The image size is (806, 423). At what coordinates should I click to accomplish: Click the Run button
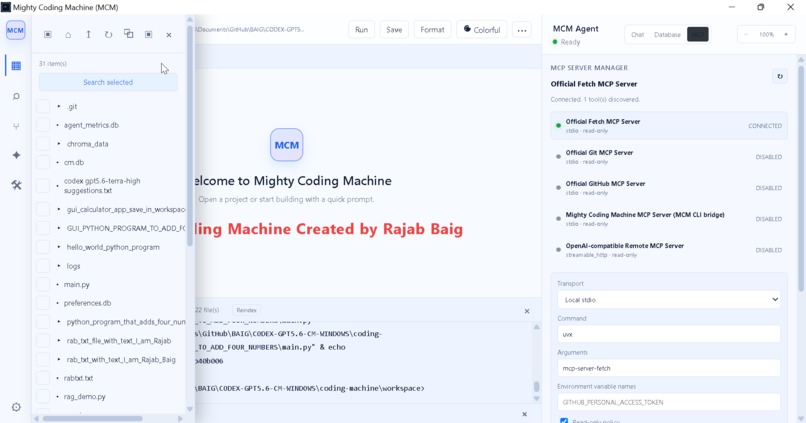361,30
